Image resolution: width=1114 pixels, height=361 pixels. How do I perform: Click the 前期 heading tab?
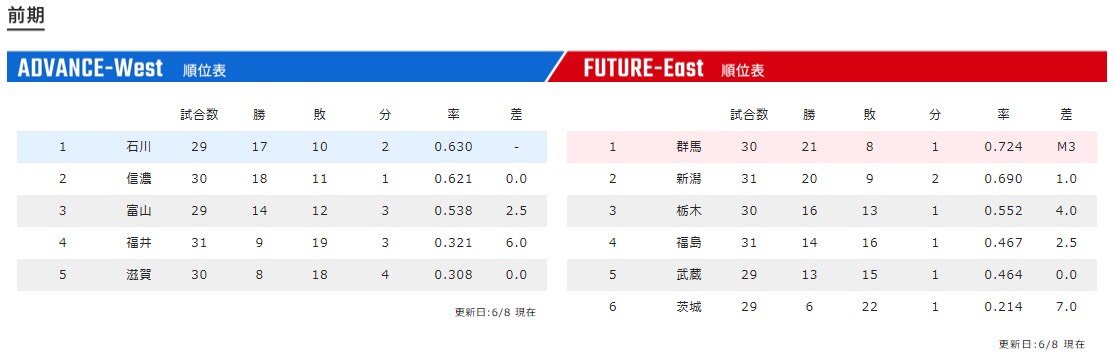pos(26,17)
